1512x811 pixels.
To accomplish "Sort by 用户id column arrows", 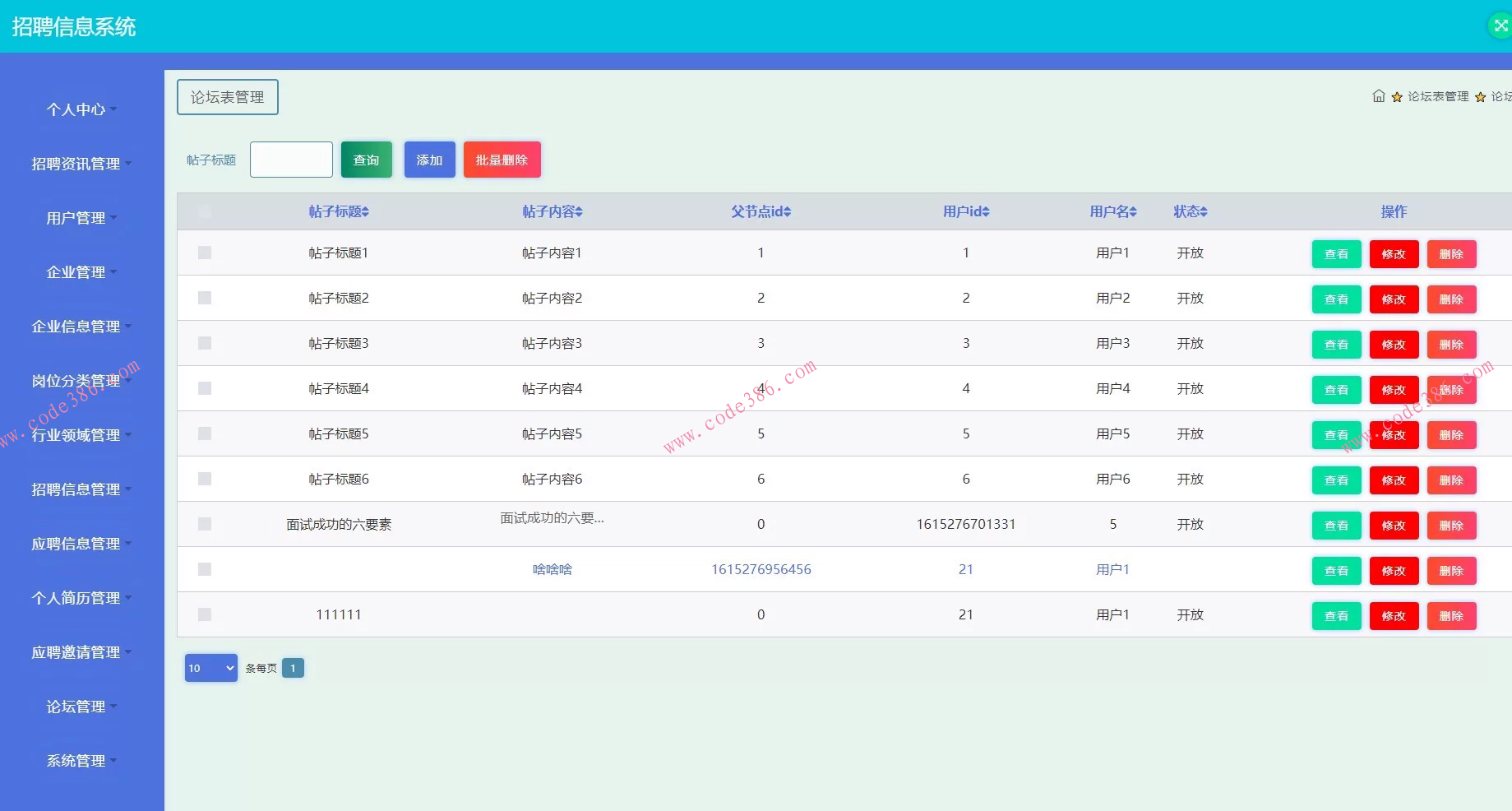I will 985,212.
